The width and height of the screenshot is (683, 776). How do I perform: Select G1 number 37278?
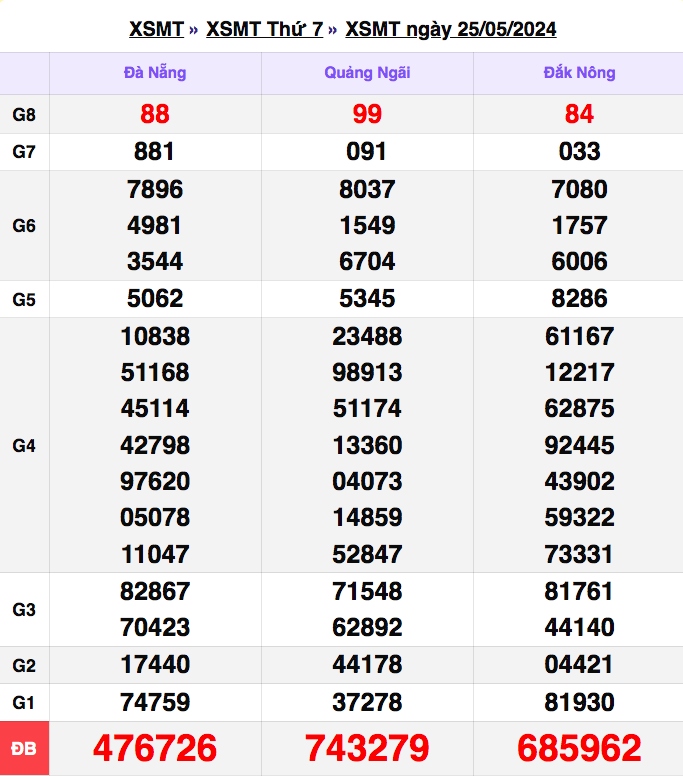coord(367,703)
